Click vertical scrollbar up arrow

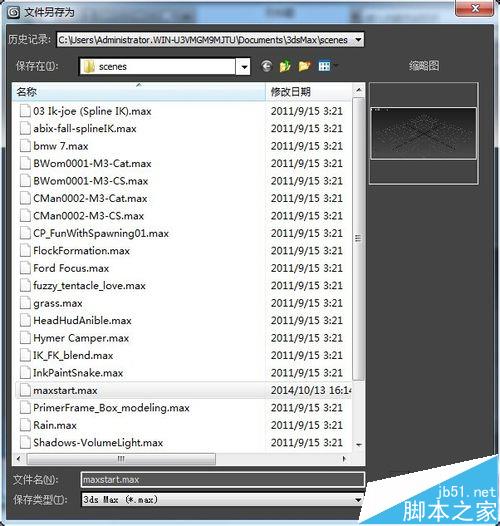[359, 90]
